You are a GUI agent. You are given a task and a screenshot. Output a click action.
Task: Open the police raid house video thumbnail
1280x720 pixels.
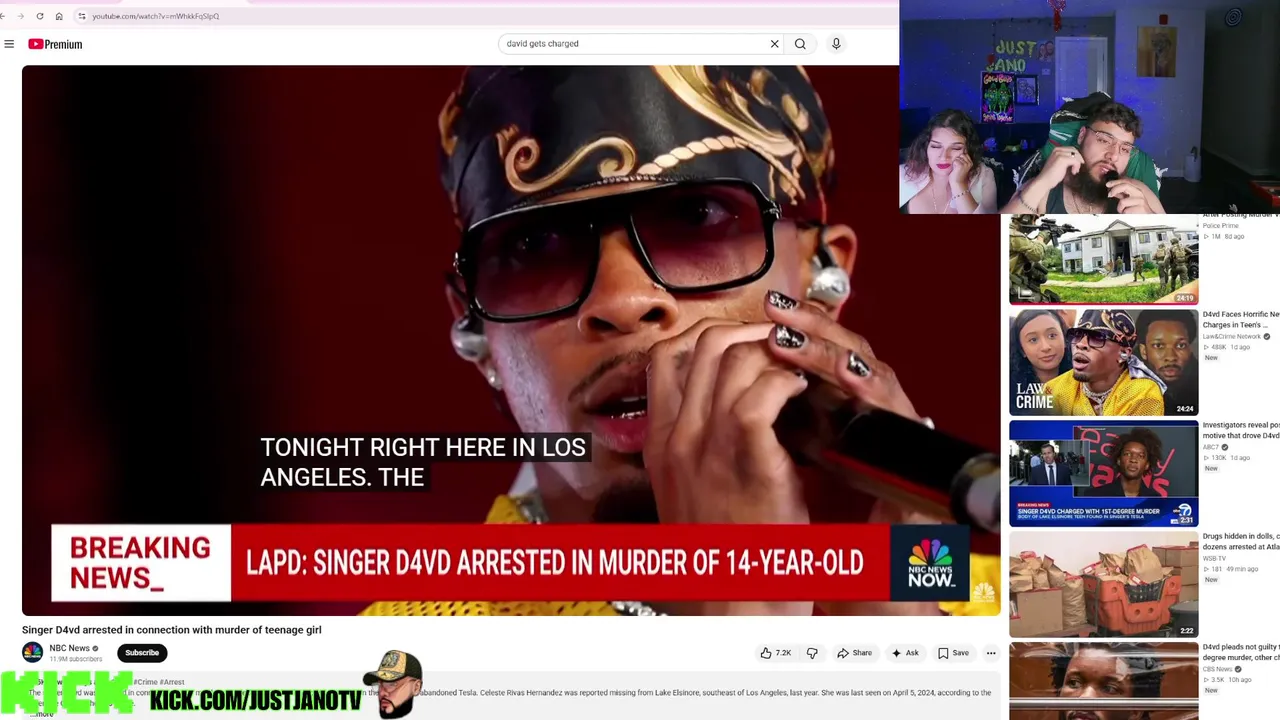1103,258
